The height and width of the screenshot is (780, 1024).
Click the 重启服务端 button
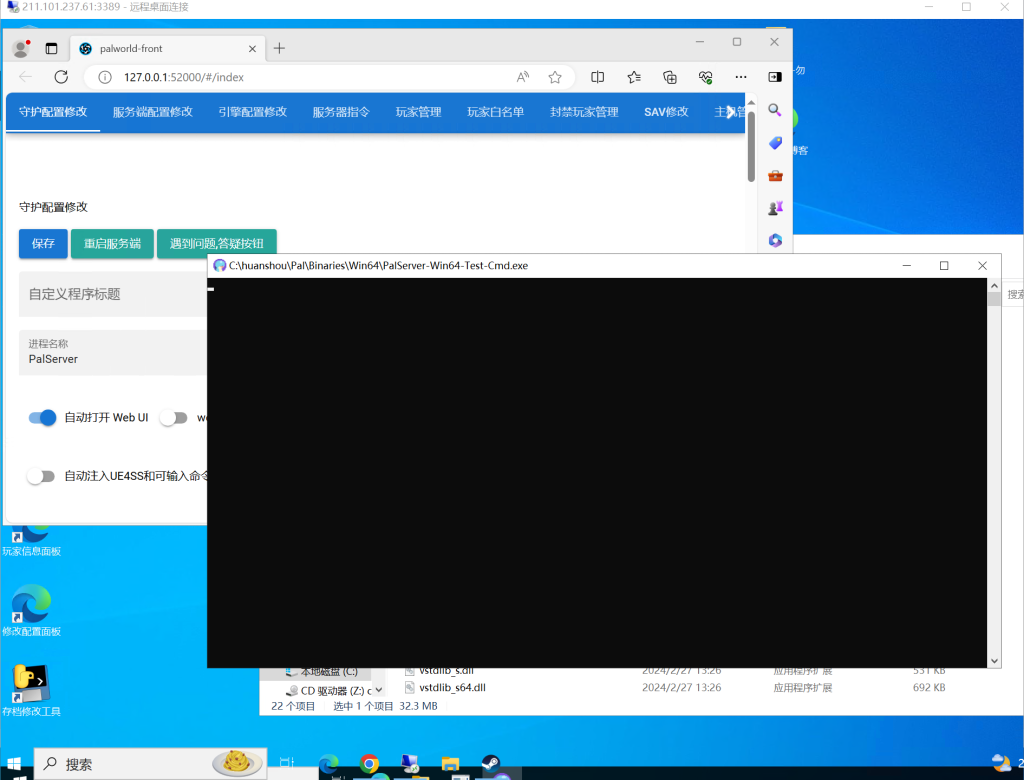[112, 244]
